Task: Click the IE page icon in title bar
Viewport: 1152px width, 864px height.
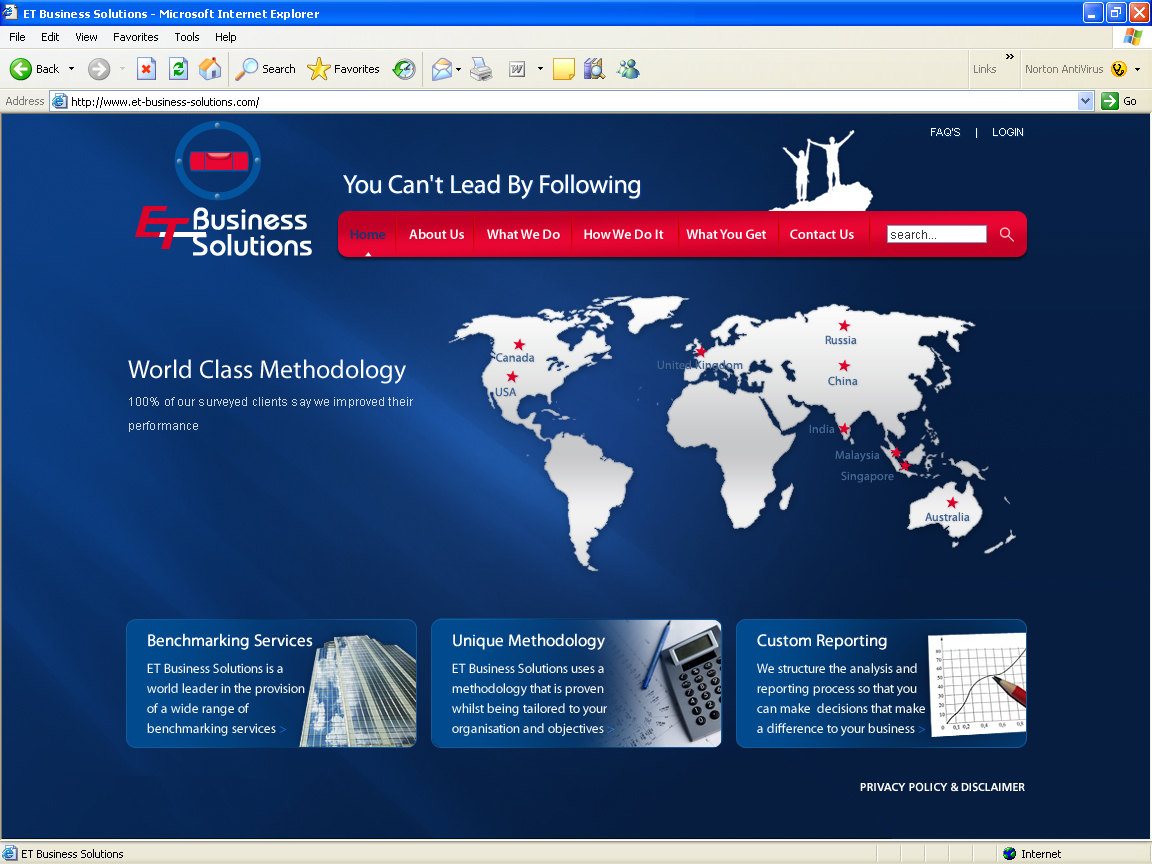Action: (10, 12)
